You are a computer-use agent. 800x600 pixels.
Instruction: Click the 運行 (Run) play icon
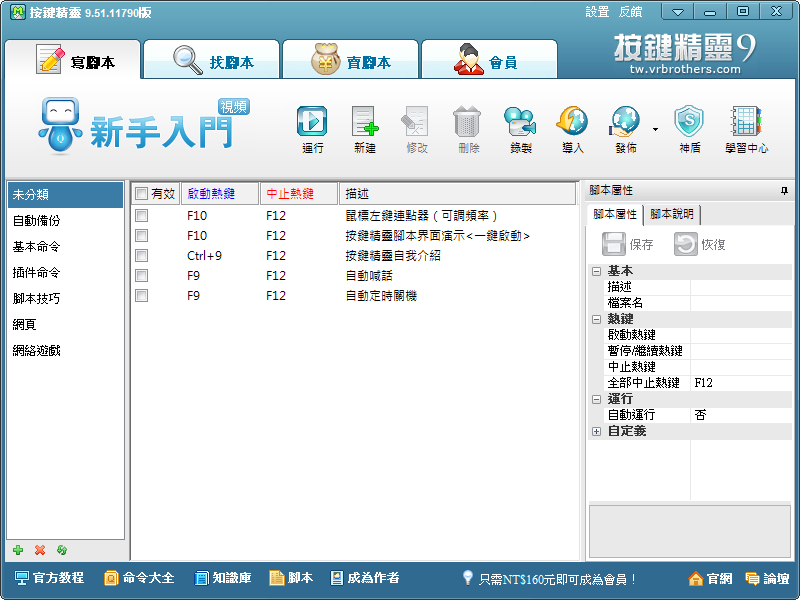coord(312,121)
